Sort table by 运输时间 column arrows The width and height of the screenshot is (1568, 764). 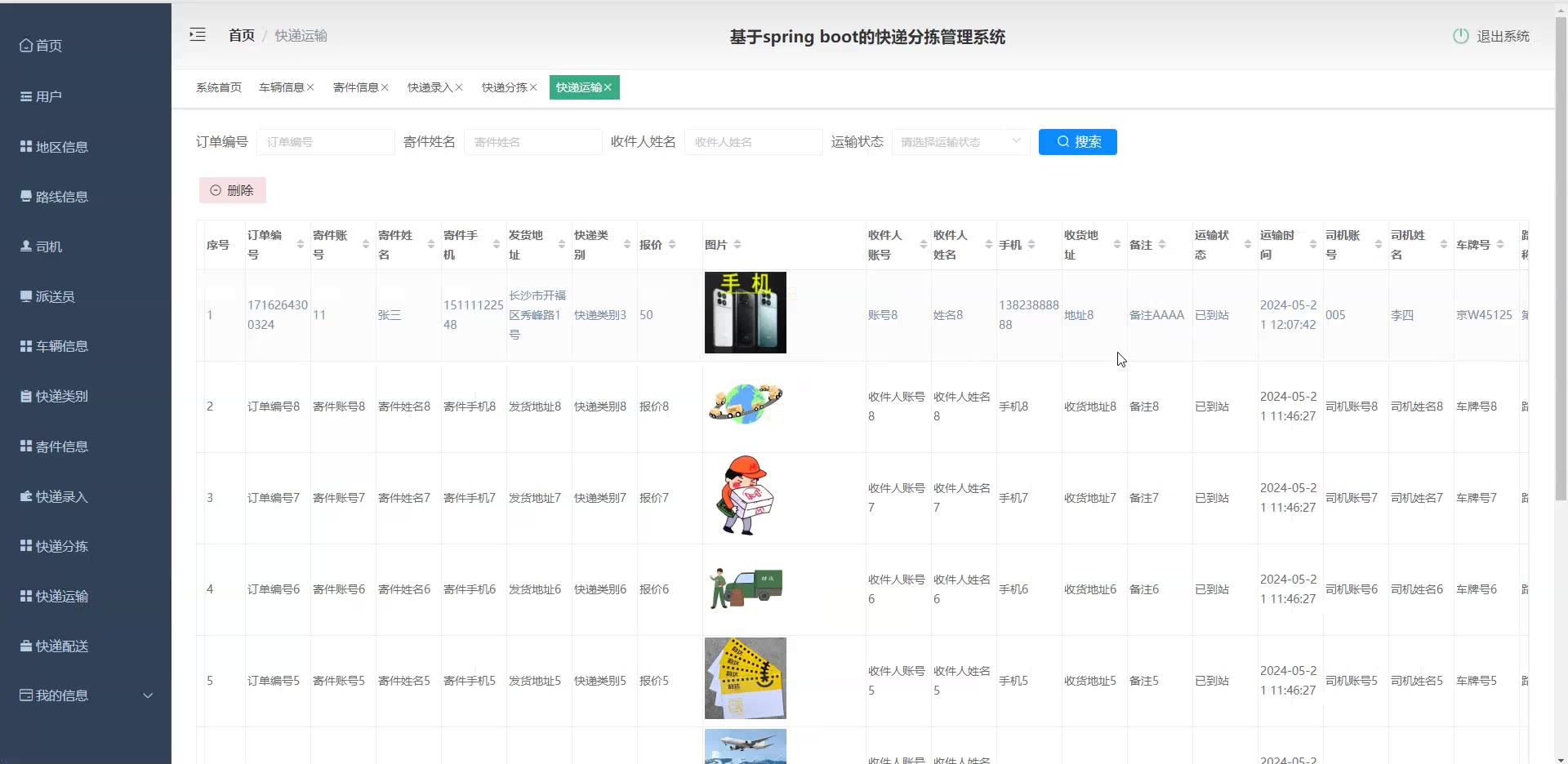click(x=1313, y=245)
